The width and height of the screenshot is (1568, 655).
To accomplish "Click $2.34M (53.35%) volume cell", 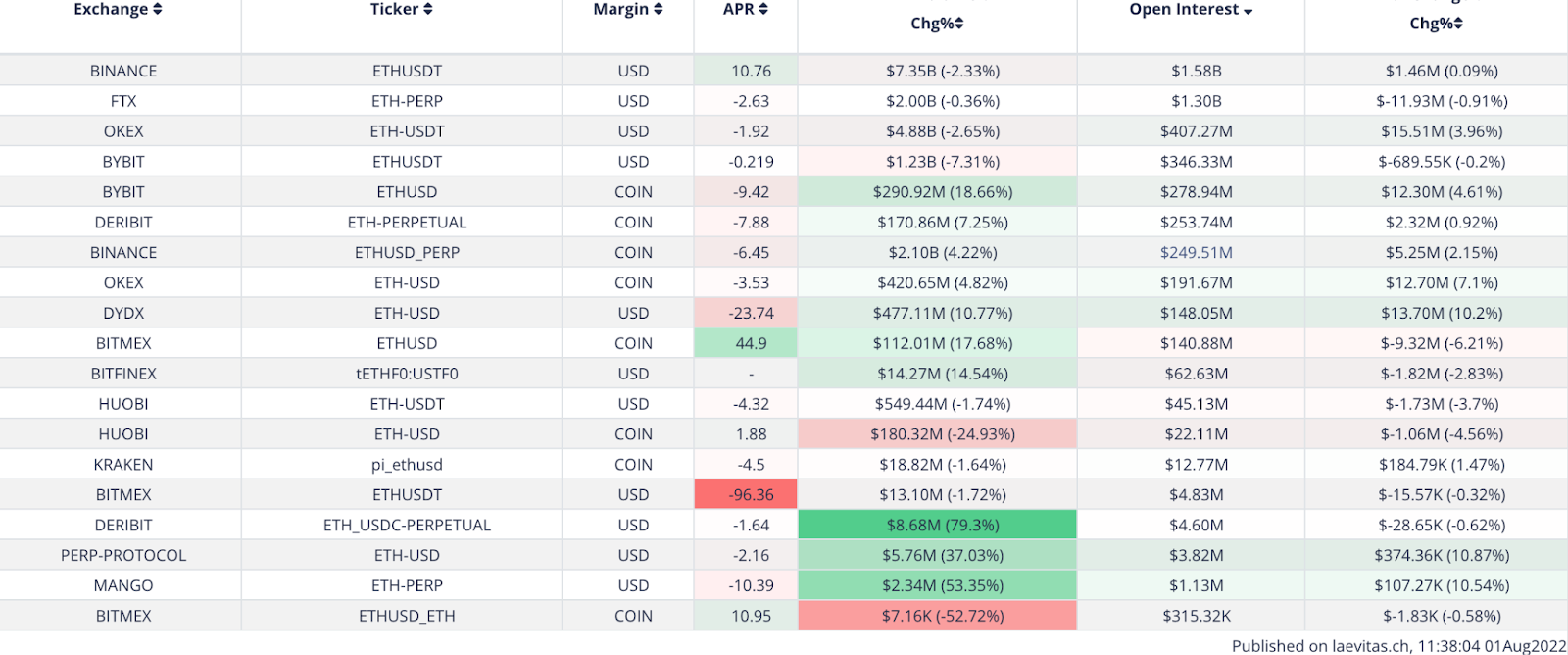I will (937, 586).
